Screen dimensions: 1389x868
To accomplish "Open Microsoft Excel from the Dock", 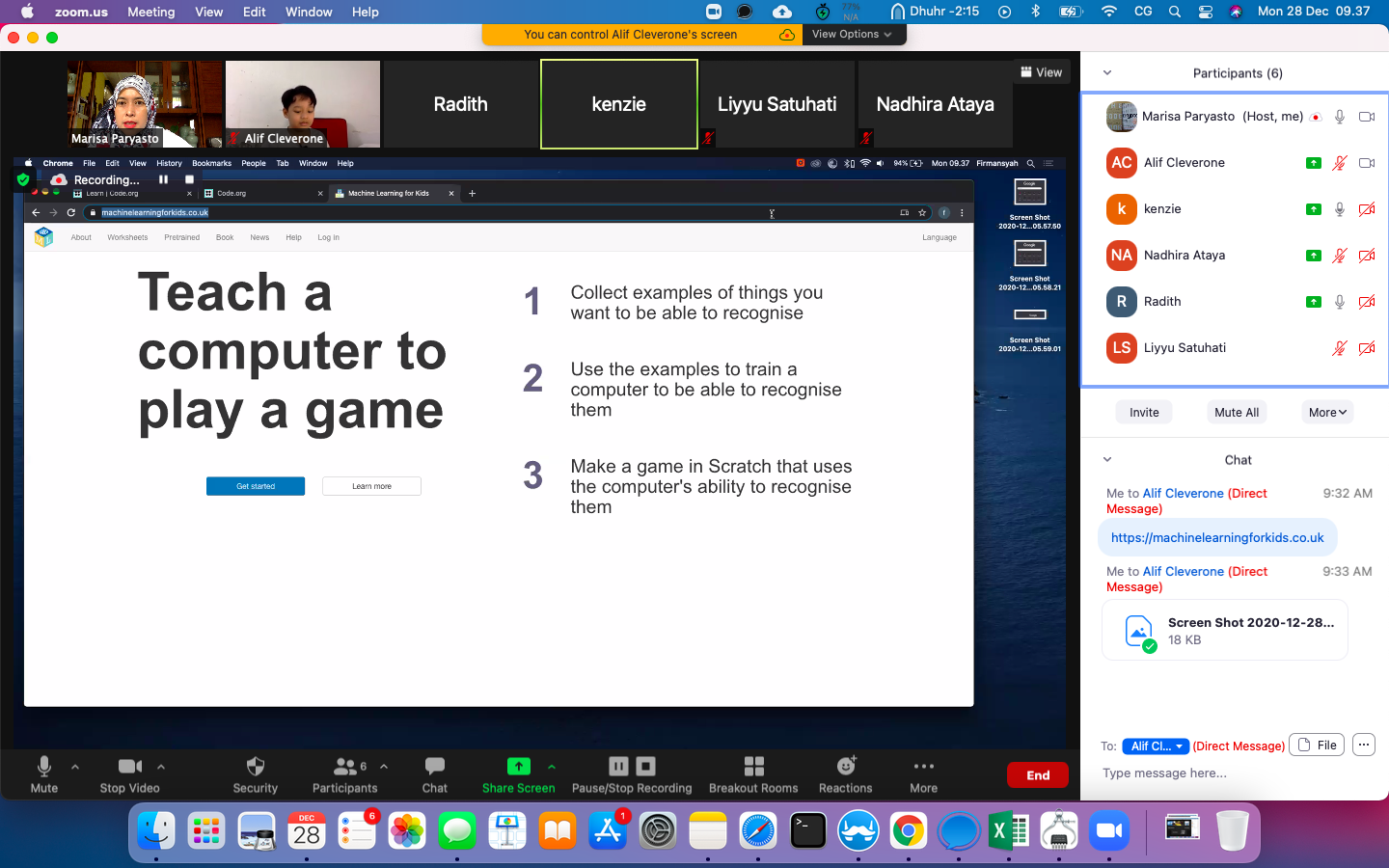I will tap(1009, 830).
